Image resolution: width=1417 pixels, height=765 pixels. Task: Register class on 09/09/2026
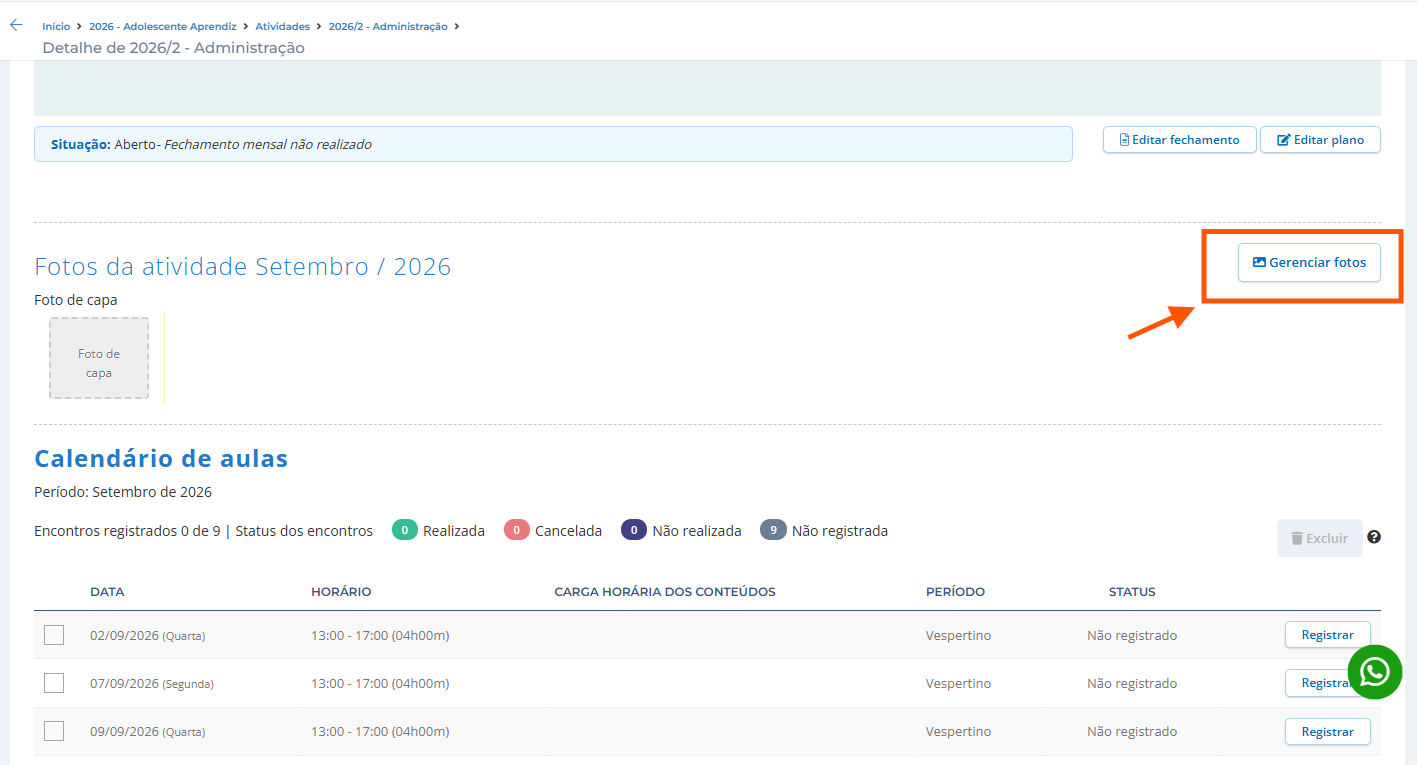1327,732
